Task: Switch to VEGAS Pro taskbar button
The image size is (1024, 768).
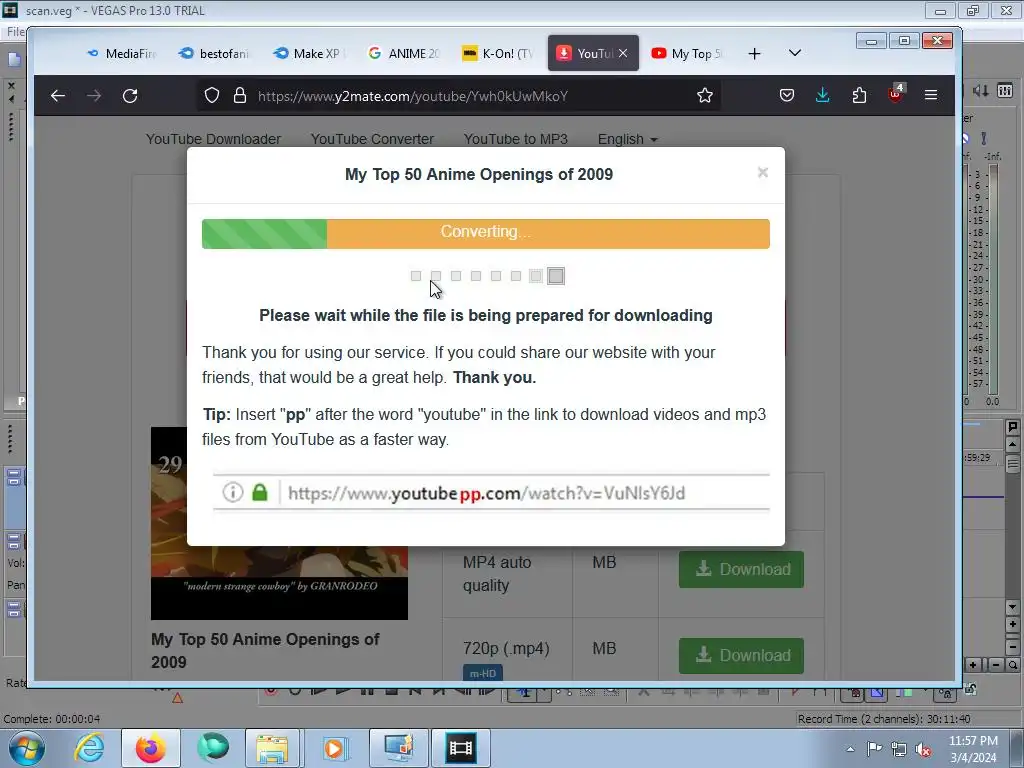Action: [x=460, y=748]
